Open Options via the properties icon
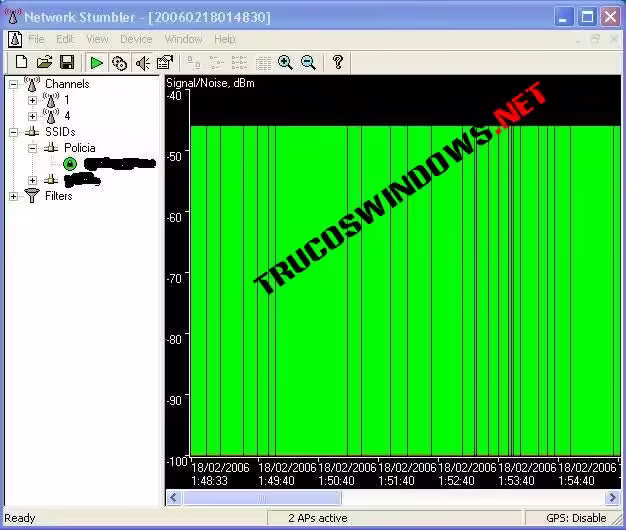This screenshot has height=530, width=626. 165,62
